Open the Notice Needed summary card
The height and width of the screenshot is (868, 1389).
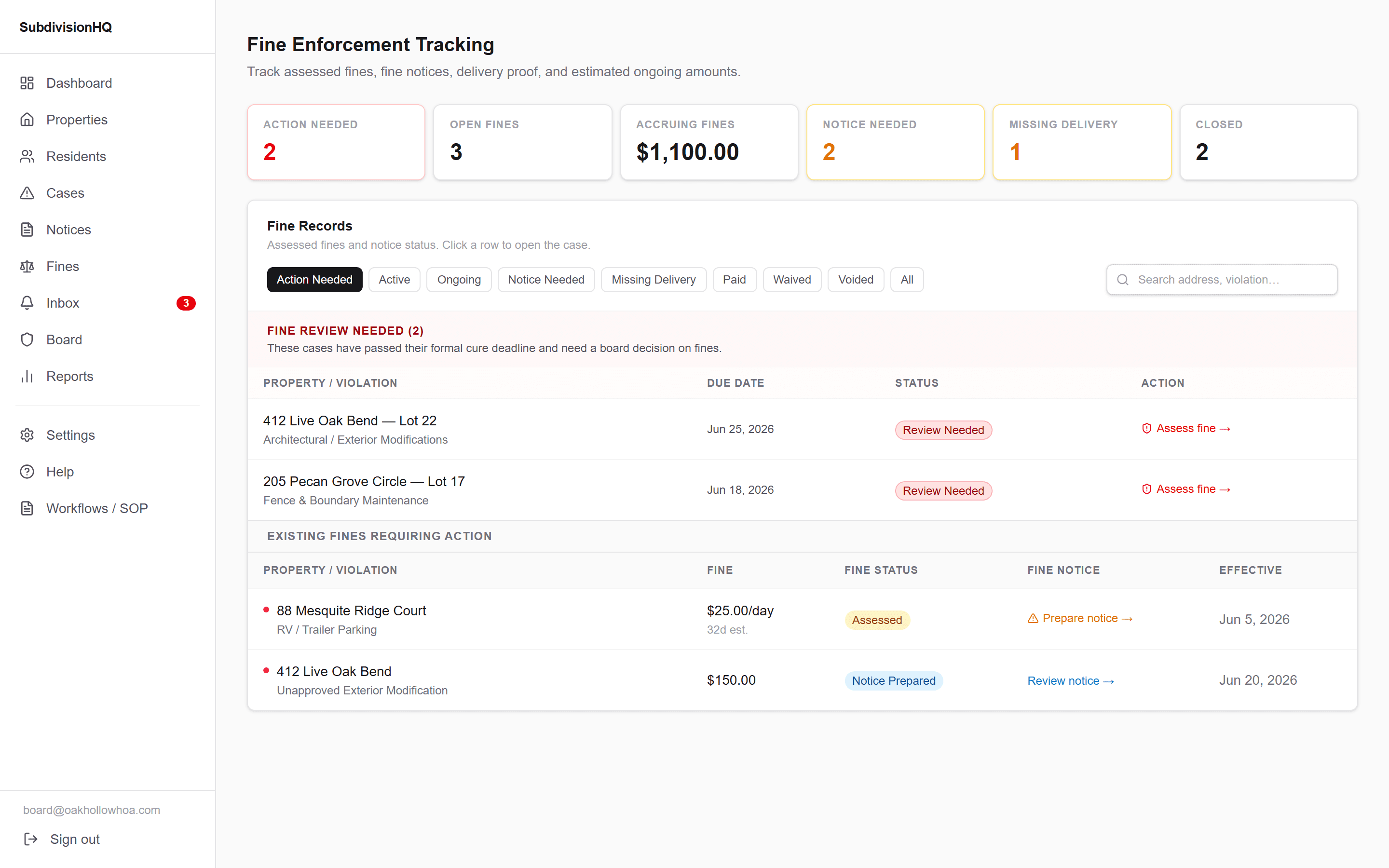click(x=896, y=142)
